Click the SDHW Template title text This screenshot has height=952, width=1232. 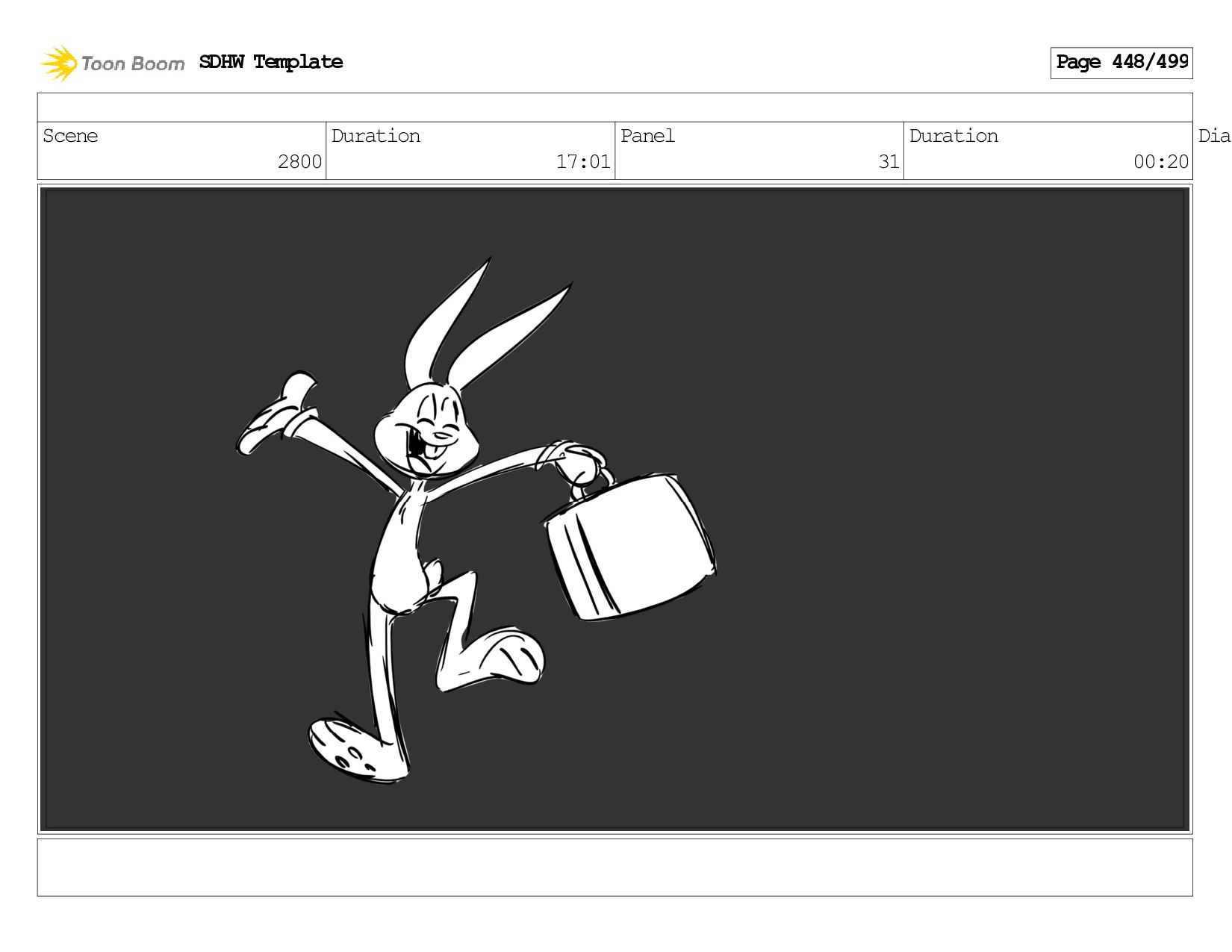pos(271,62)
